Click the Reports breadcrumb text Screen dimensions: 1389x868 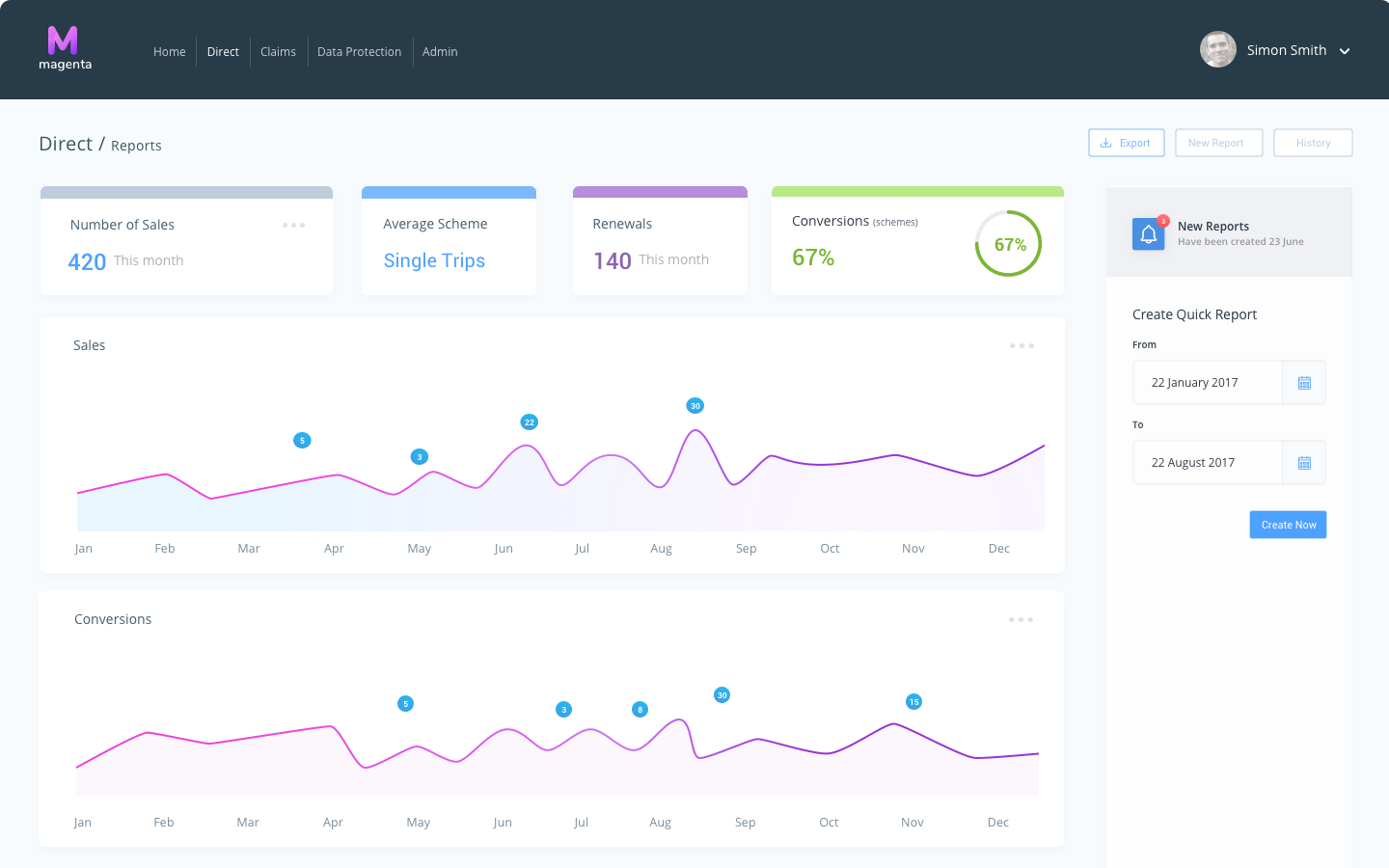[x=136, y=146]
